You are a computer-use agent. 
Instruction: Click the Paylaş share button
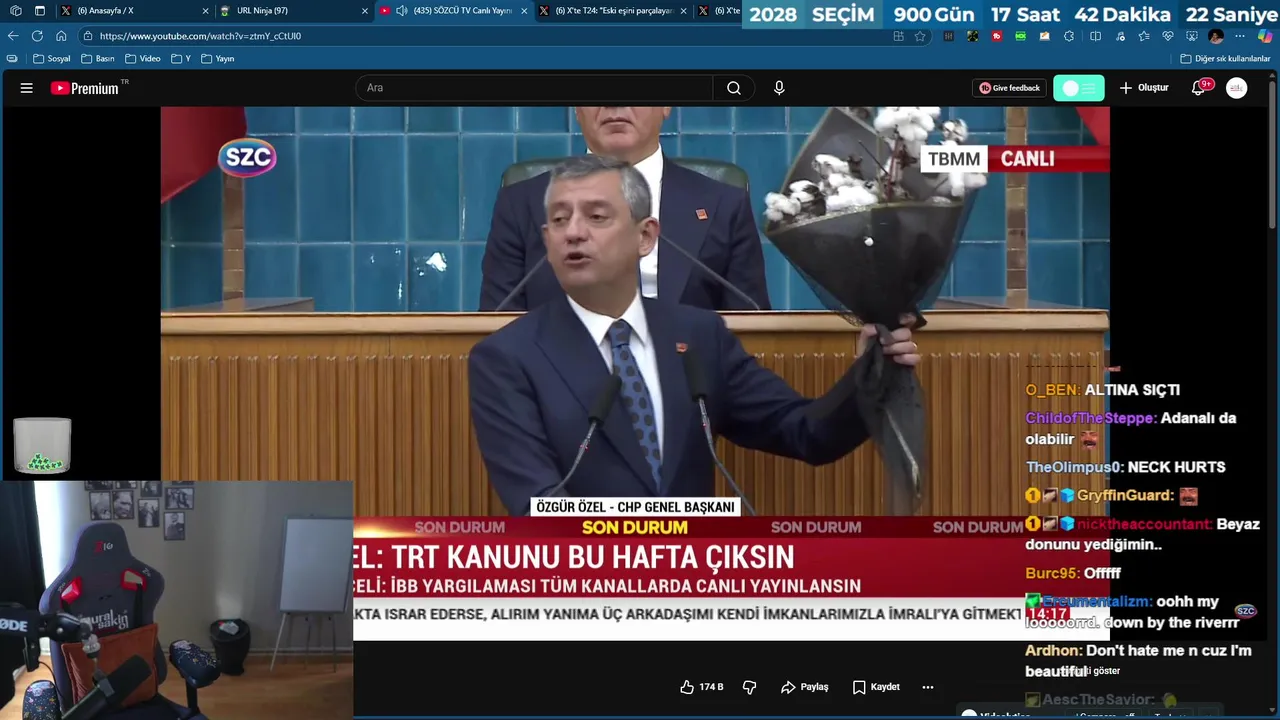click(x=805, y=687)
